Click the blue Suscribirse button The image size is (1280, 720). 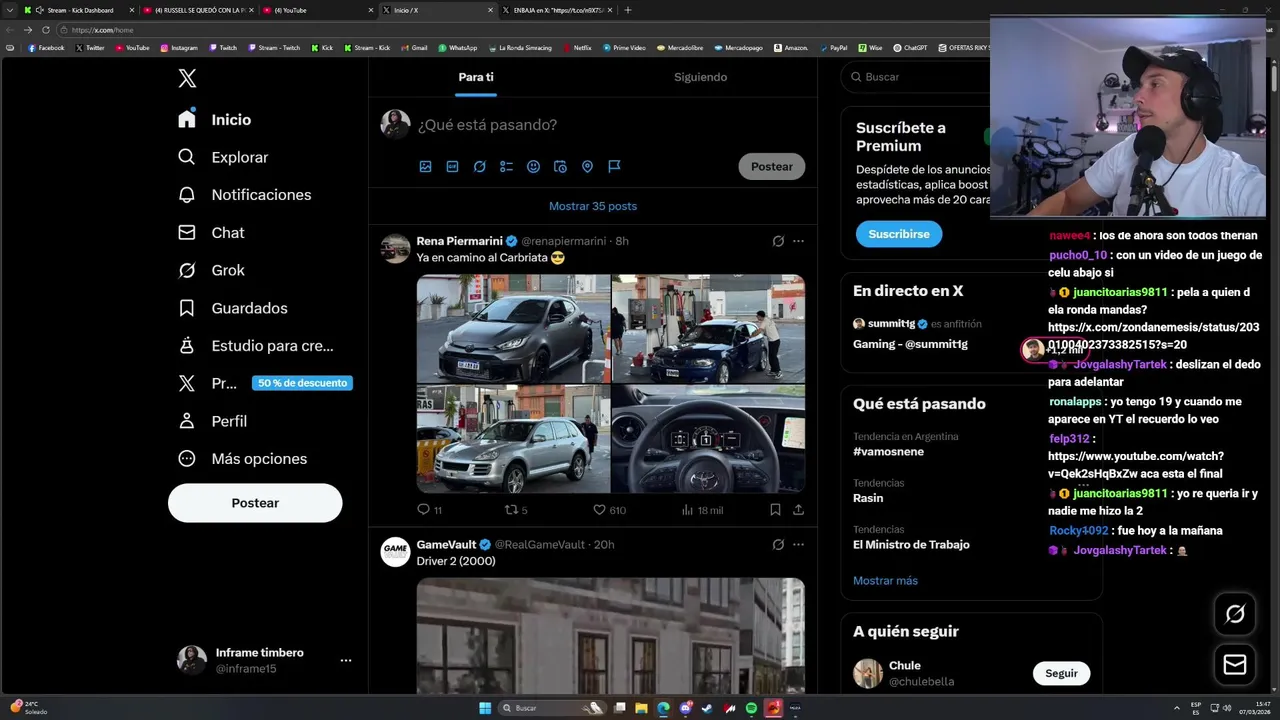[899, 234]
